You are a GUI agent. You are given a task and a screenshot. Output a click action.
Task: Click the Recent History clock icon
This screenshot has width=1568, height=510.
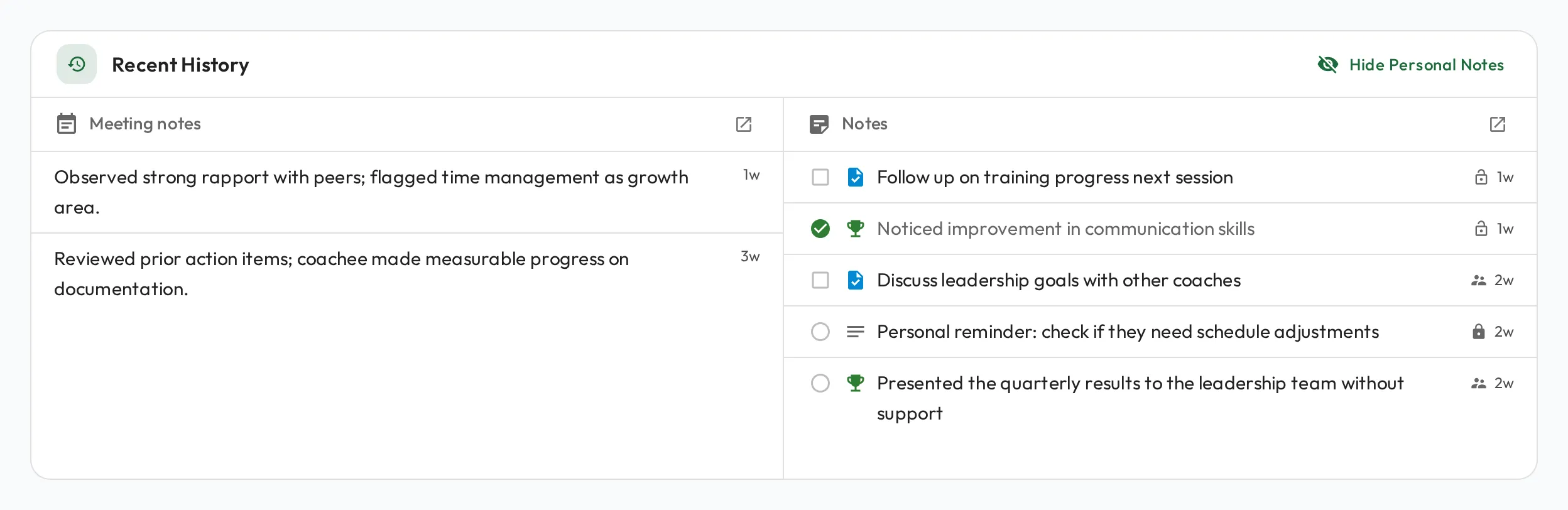tap(77, 64)
